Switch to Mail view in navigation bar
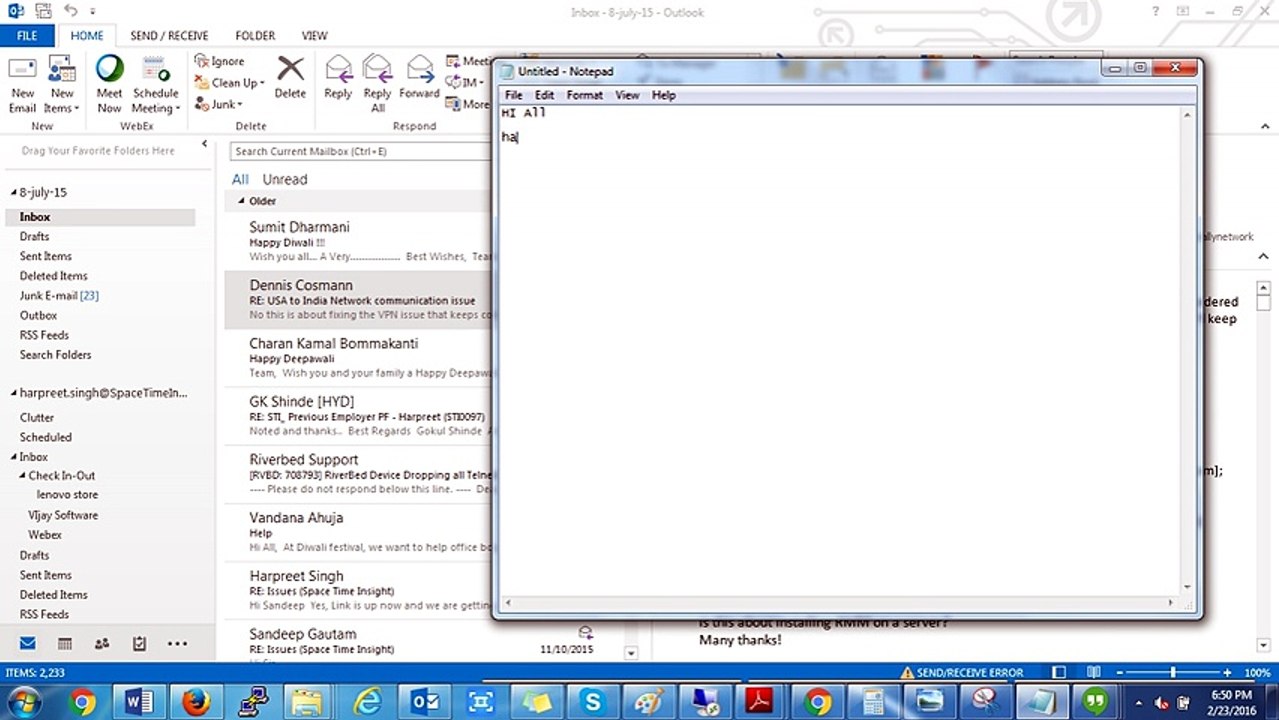The width and height of the screenshot is (1279, 720). coord(27,643)
